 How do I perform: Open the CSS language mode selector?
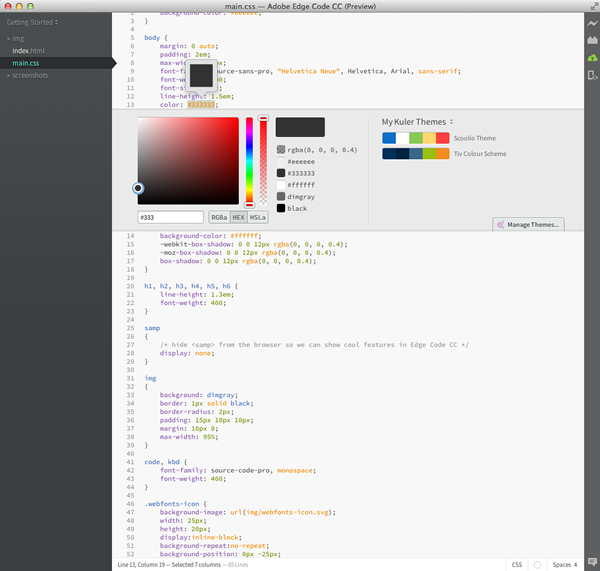(x=517, y=565)
